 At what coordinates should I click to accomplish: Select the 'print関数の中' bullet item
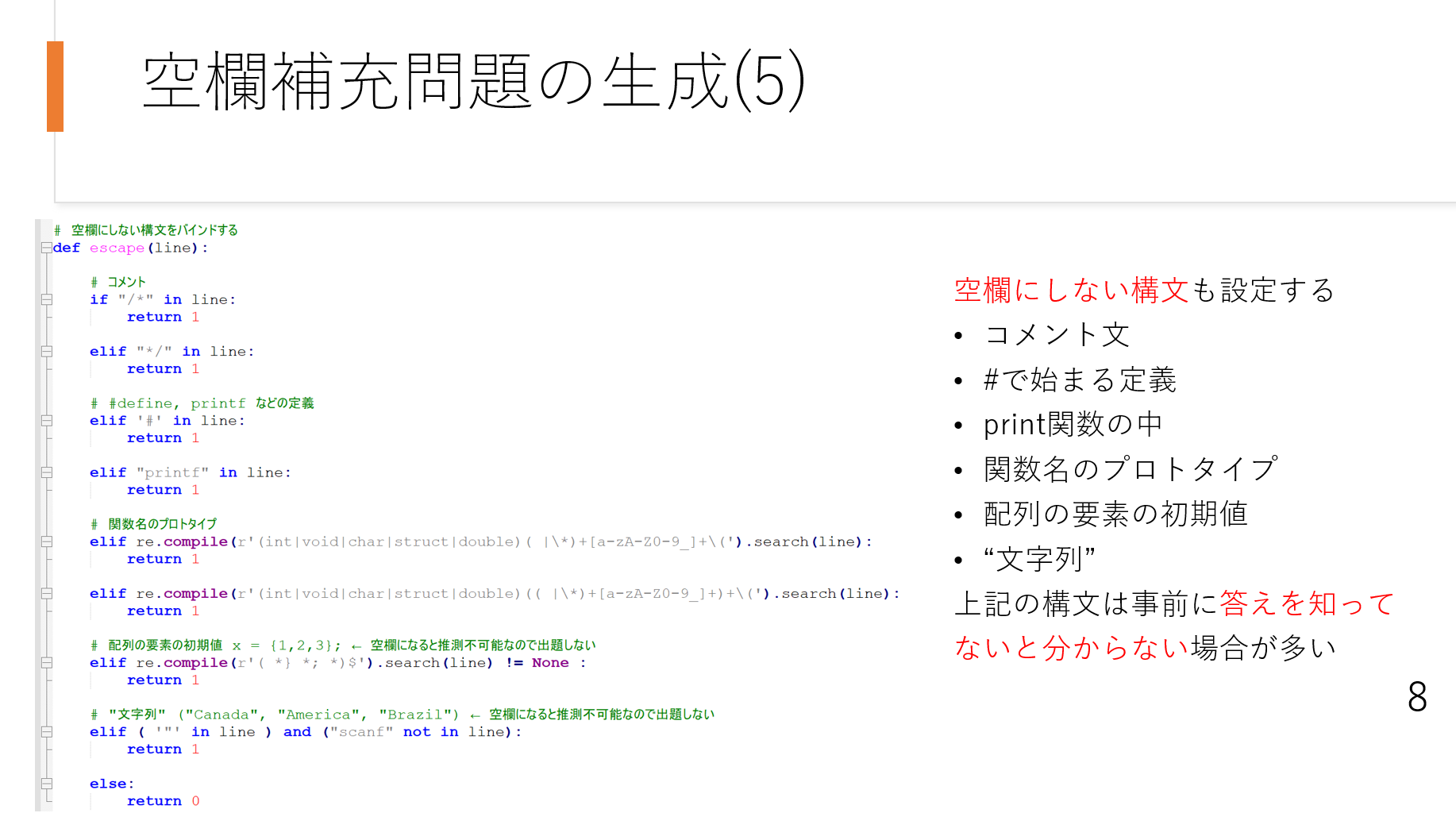[x=1073, y=425]
